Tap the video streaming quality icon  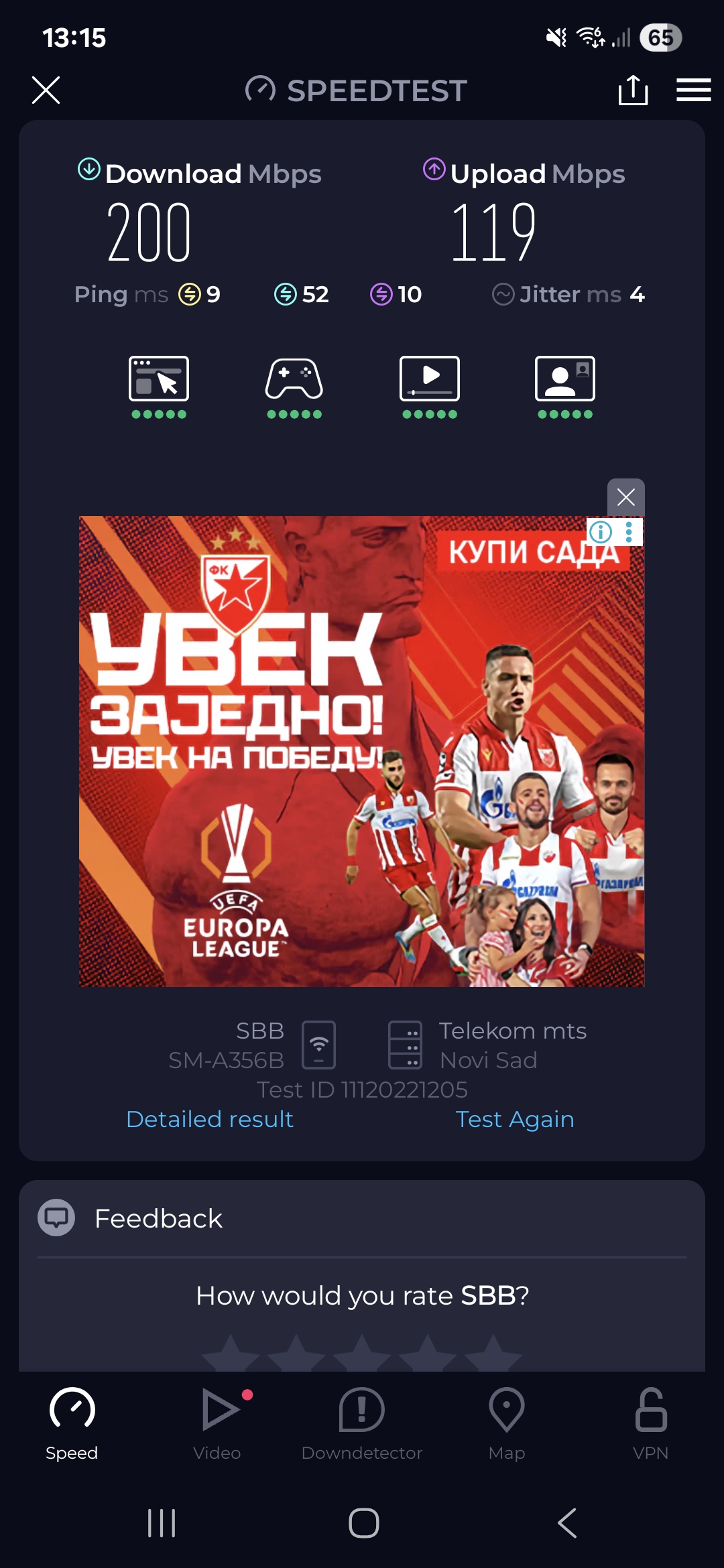[x=430, y=379]
